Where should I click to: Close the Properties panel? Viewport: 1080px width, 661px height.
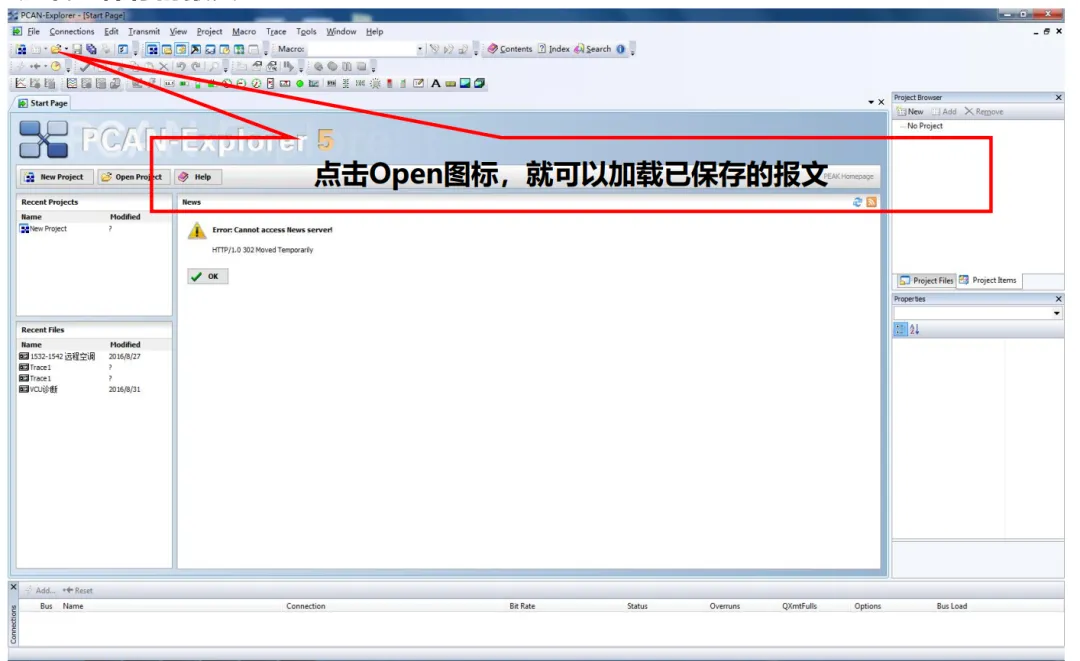coord(1059,299)
